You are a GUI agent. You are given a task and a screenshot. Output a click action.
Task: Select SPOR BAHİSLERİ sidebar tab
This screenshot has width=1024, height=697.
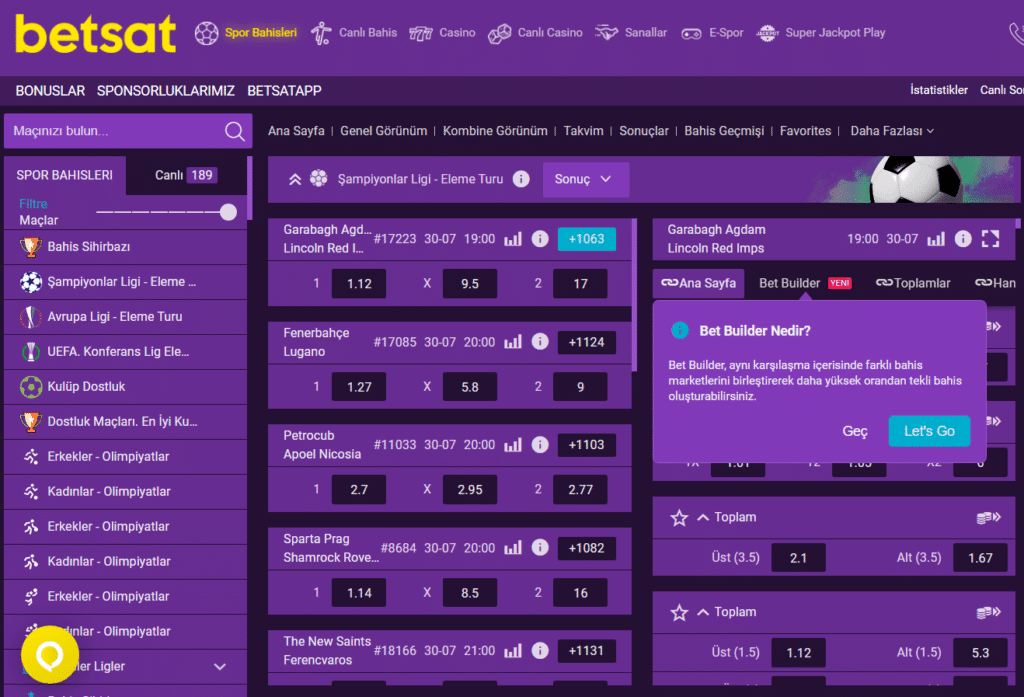click(65, 175)
